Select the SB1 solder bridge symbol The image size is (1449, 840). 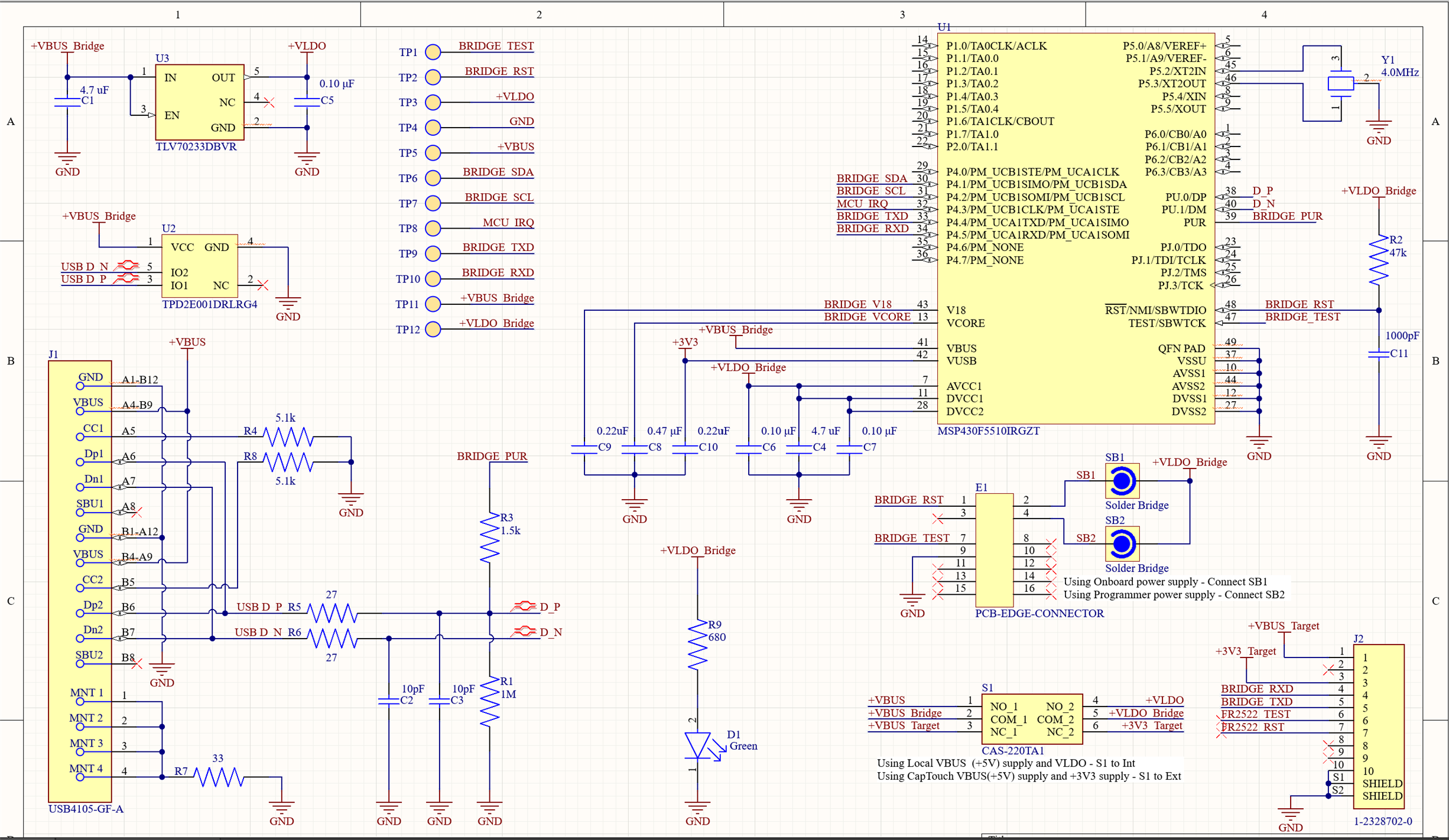point(1122,481)
